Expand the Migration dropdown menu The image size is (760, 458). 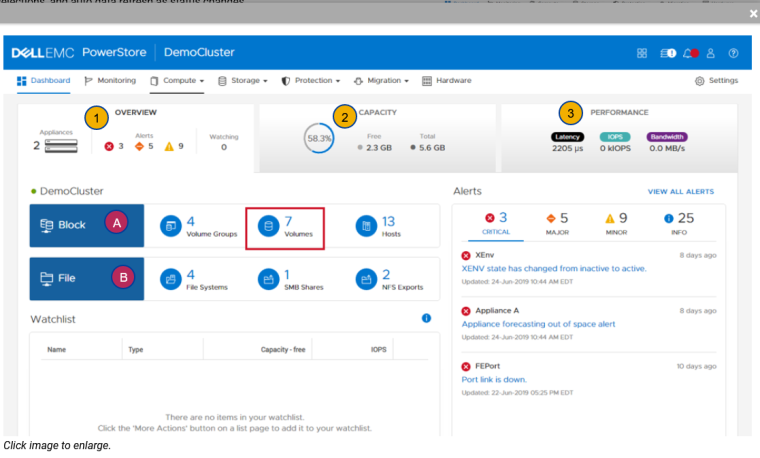381,81
